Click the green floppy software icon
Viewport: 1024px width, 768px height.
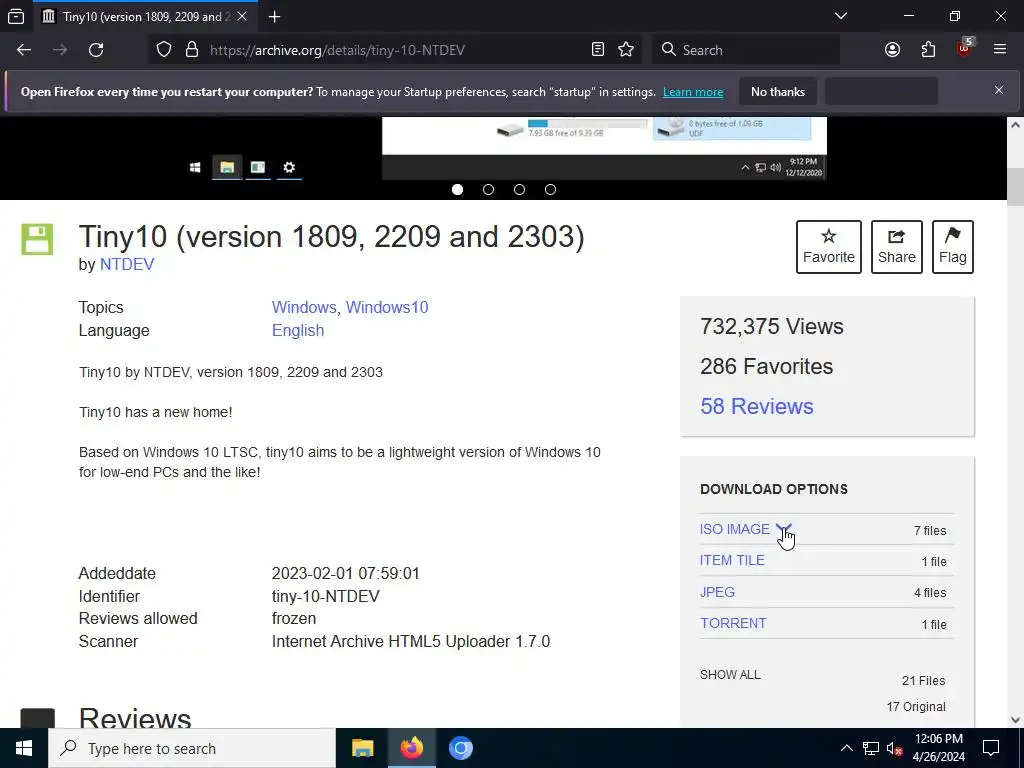point(37,239)
